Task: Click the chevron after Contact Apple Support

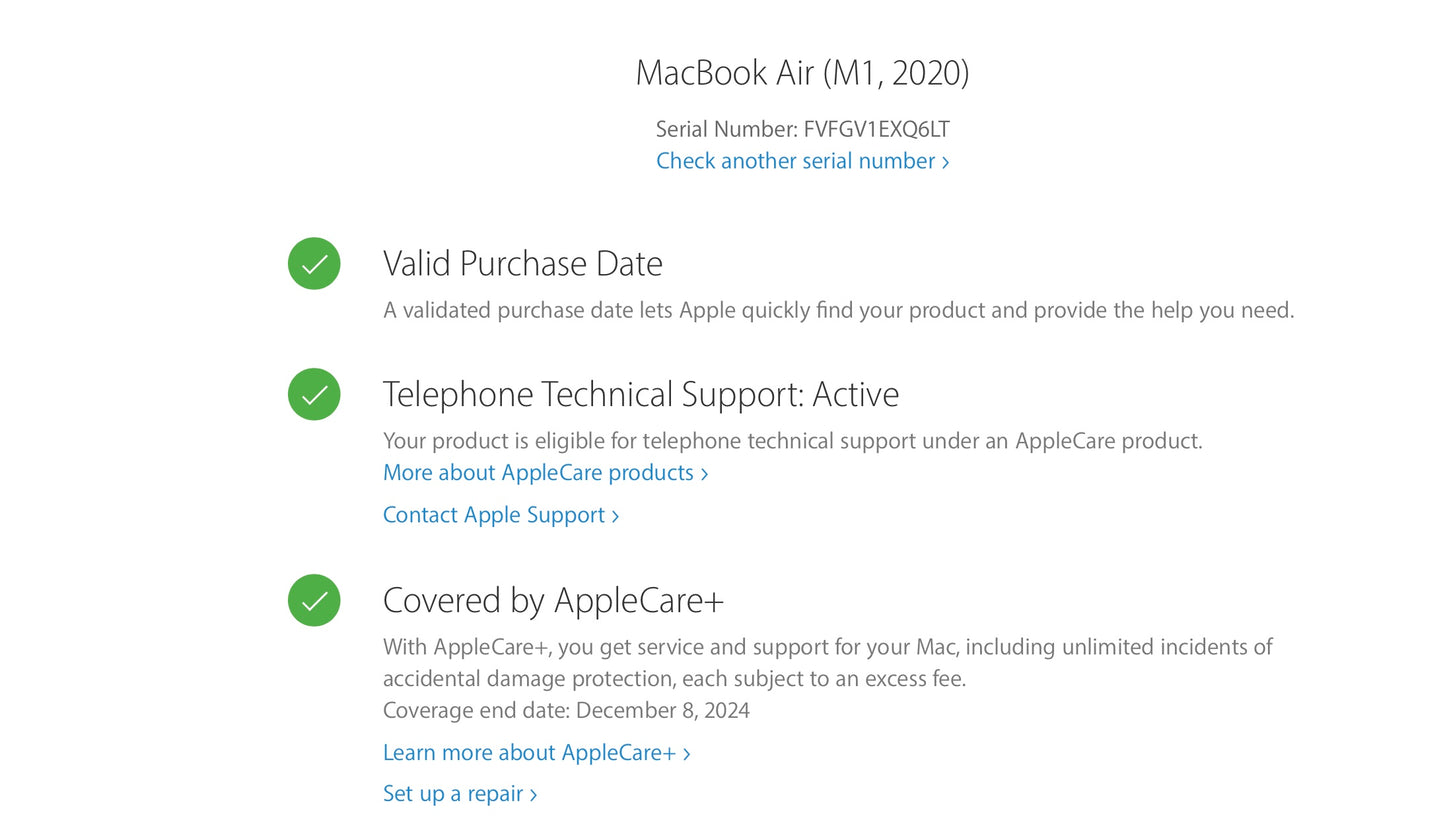Action: point(615,516)
